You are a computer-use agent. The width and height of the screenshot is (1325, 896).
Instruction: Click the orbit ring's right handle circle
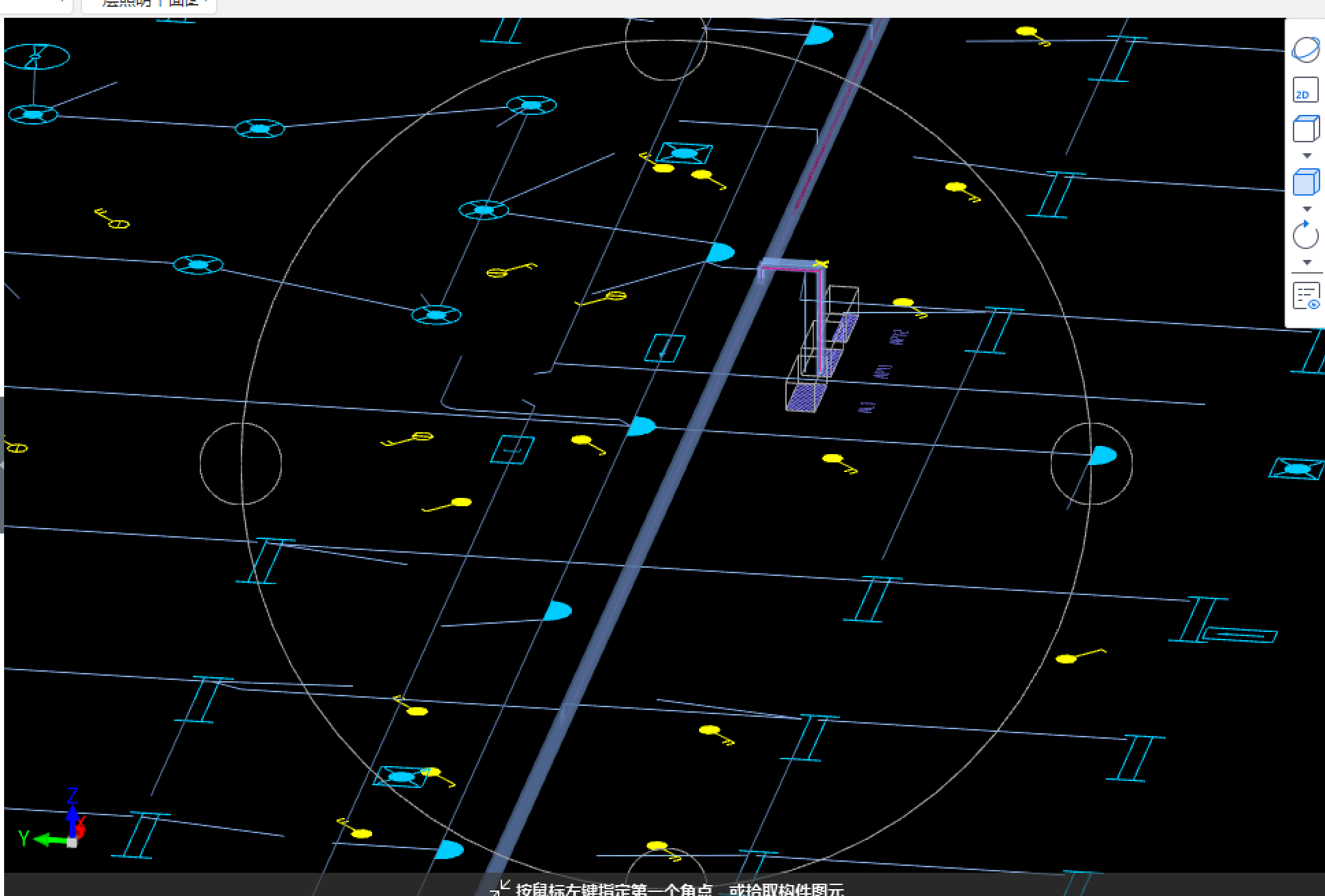[x=1091, y=464]
